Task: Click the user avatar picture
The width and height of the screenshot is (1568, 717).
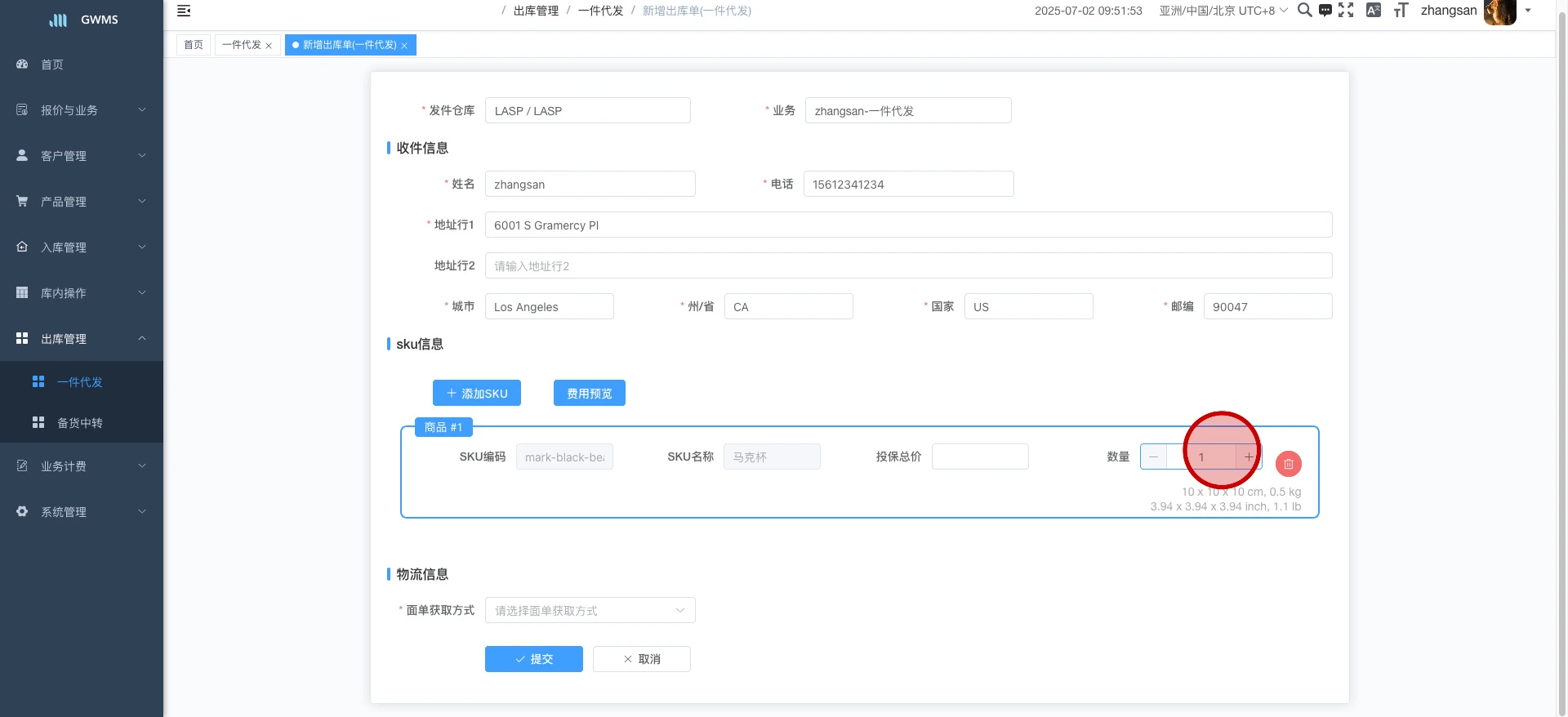Action: (x=1499, y=11)
